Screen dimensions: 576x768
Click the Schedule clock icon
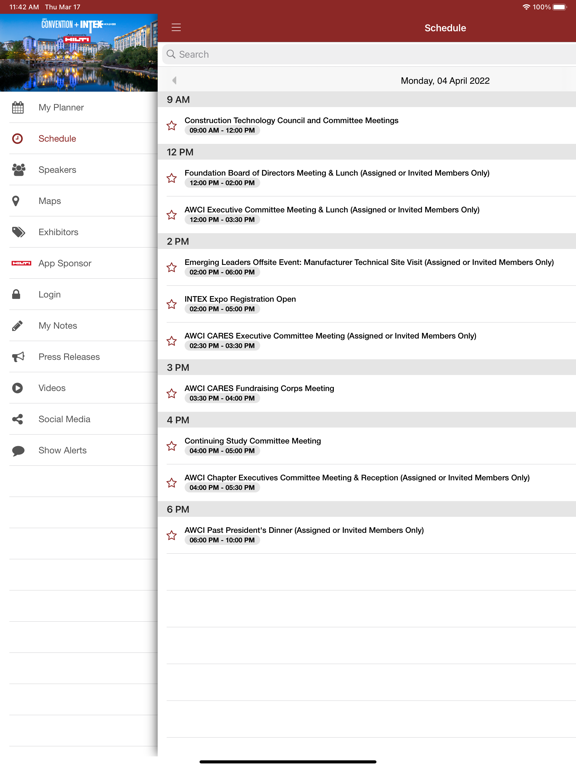(18, 139)
